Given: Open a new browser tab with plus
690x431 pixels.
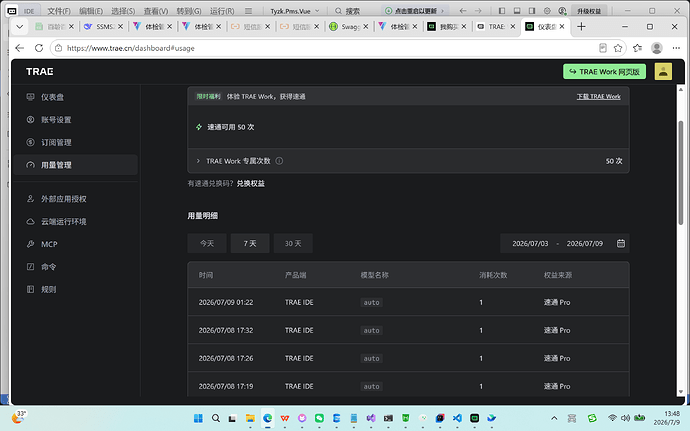Looking at the screenshot, I should pyautogui.click(x=581, y=27).
